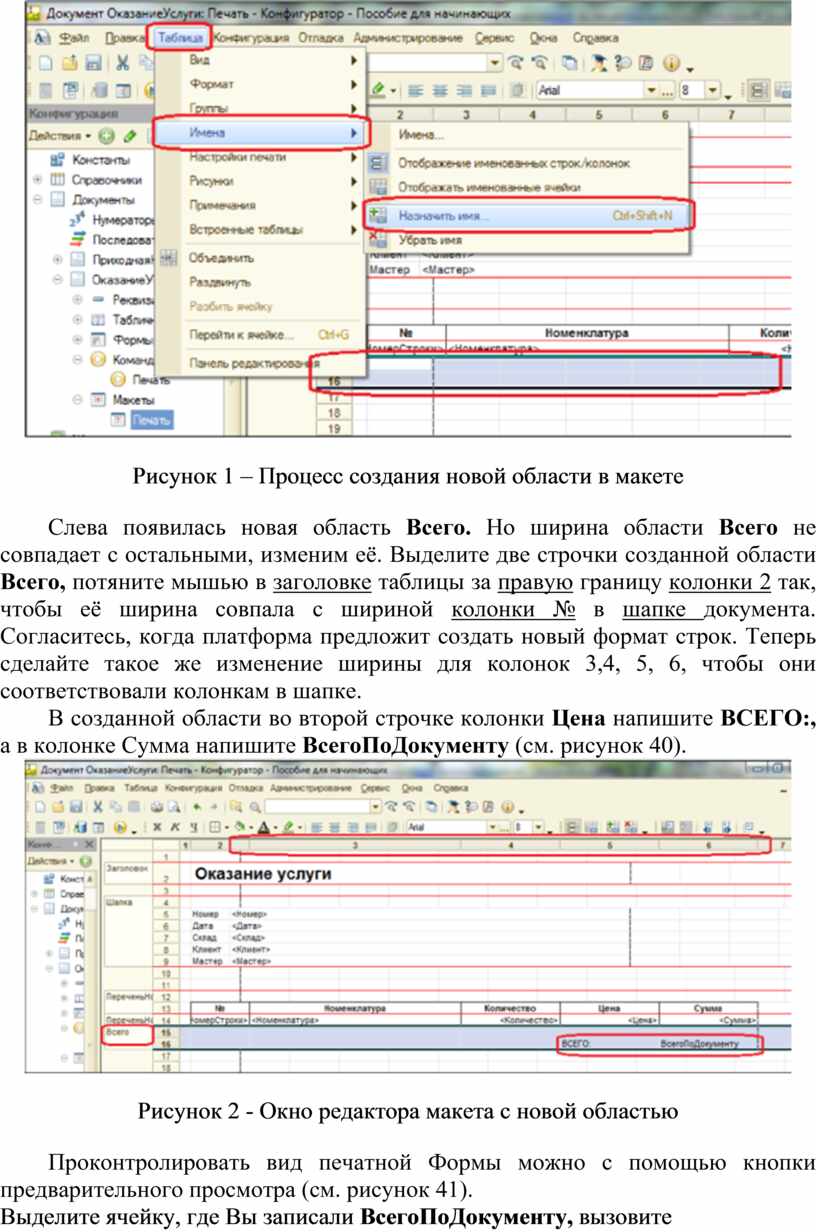The image size is (816, 1232).
Task: Pick the font color A in Figure 2
Action: [x=263, y=828]
